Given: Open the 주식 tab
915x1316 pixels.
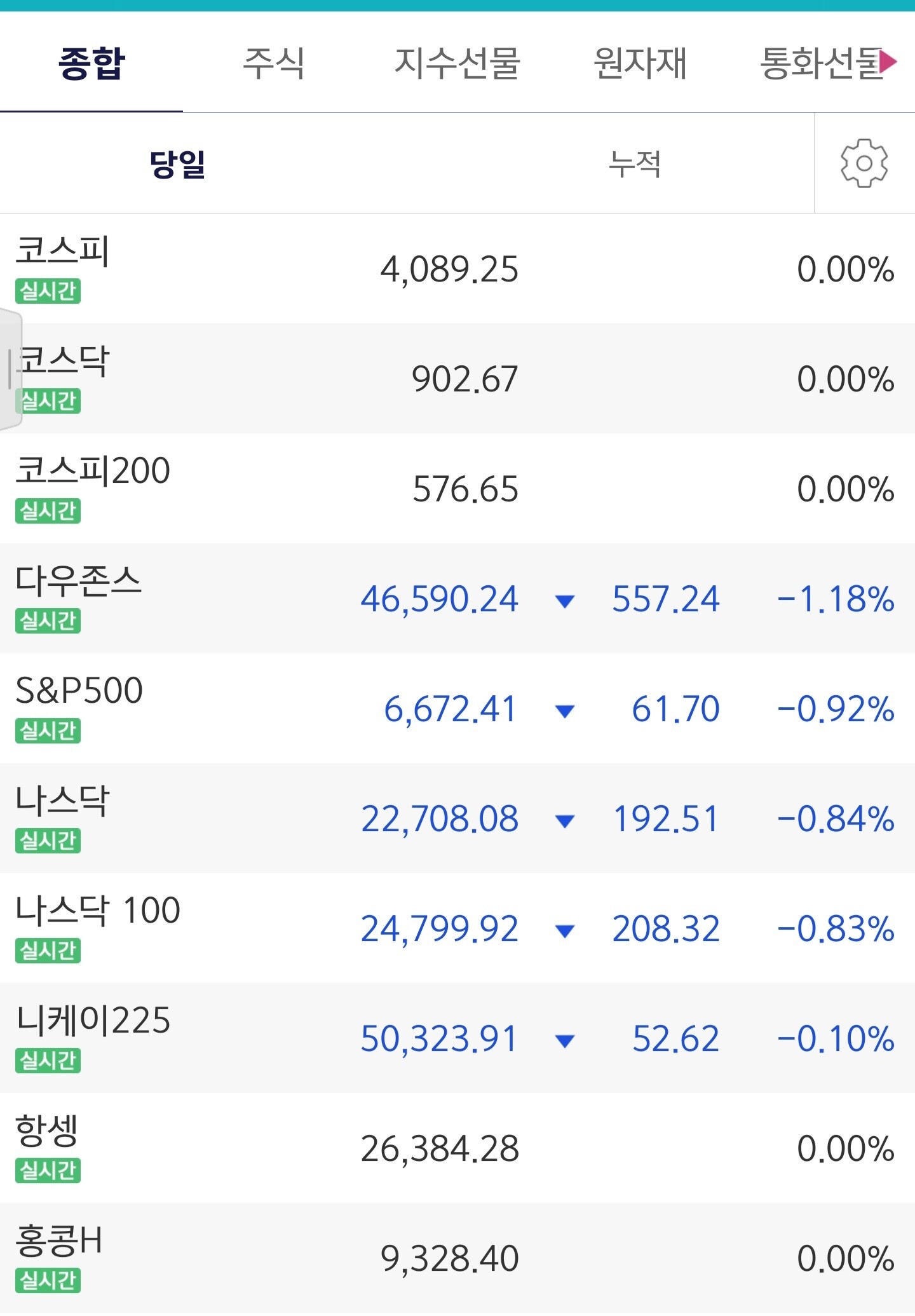Looking at the screenshot, I should (x=274, y=64).
